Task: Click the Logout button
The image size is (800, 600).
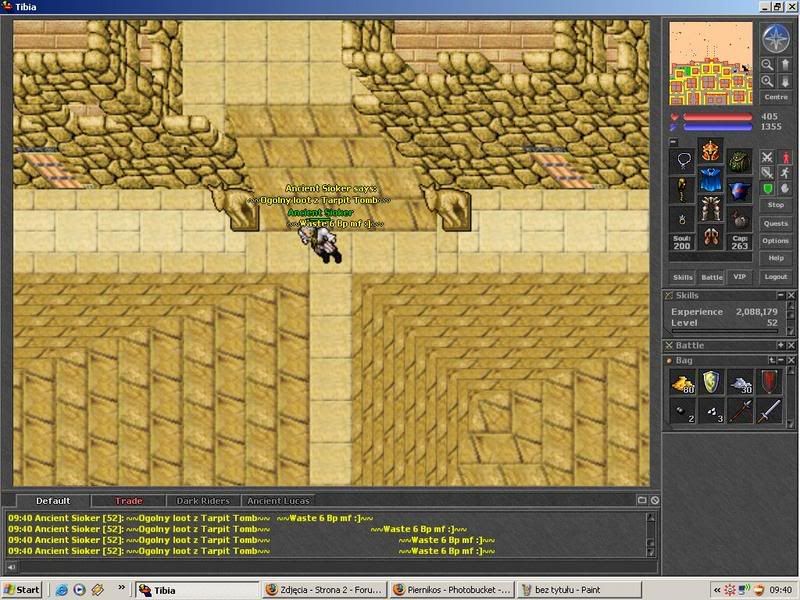Action: (776, 277)
